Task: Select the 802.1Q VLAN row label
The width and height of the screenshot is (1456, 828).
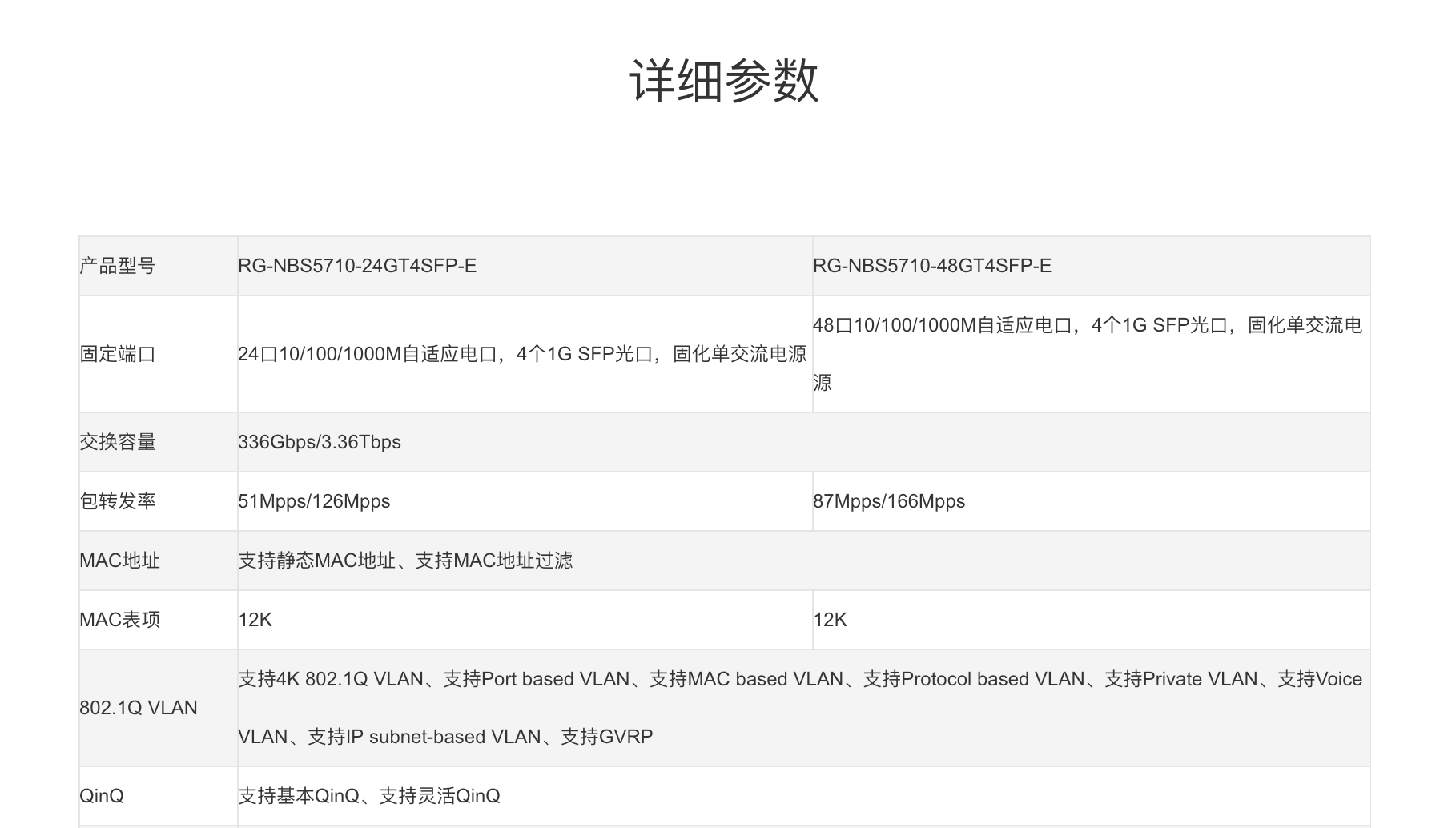Action: coord(138,708)
